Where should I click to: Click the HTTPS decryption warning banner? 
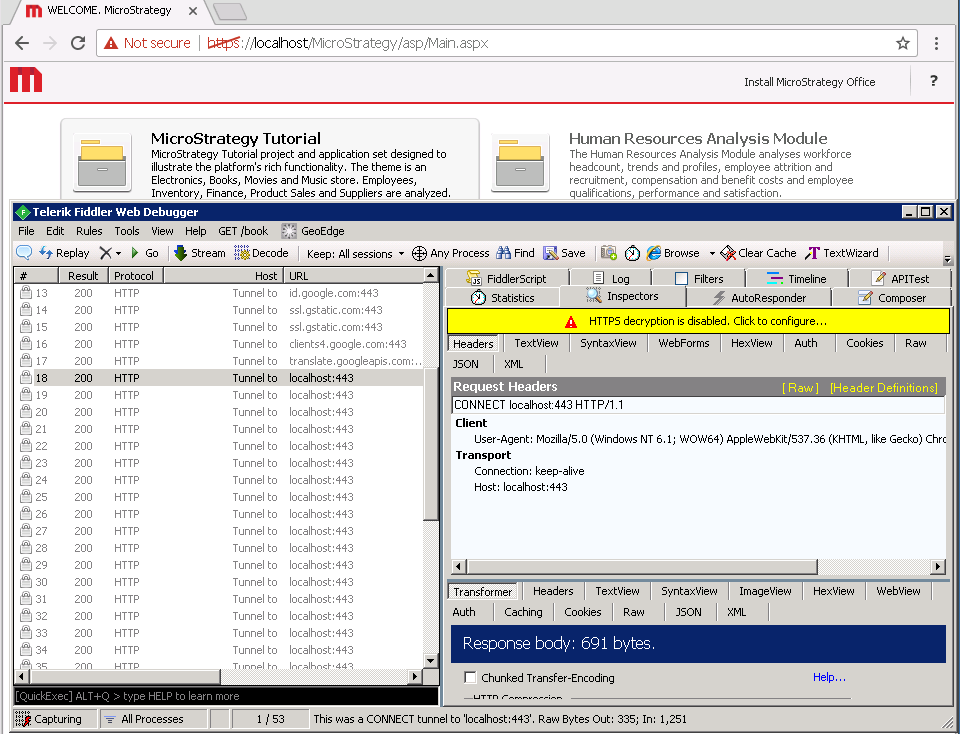coord(697,322)
